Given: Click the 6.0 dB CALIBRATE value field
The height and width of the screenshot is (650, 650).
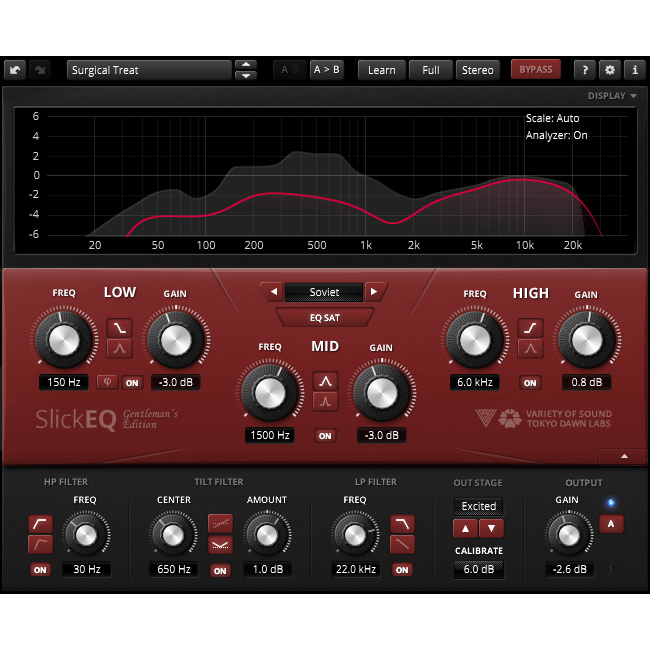Looking at the screenshot, I should [478, 569].
